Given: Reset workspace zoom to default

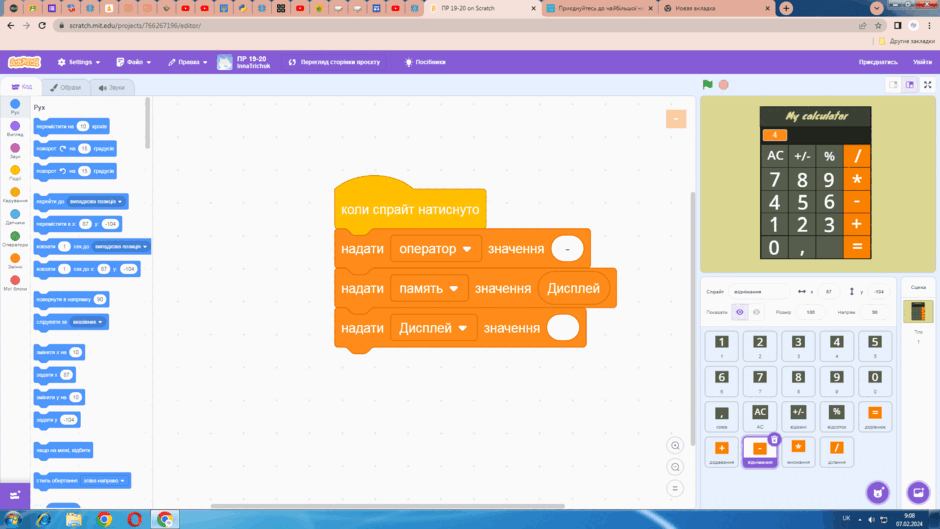Looking at the screenshot, I should [x=675, y=489].
